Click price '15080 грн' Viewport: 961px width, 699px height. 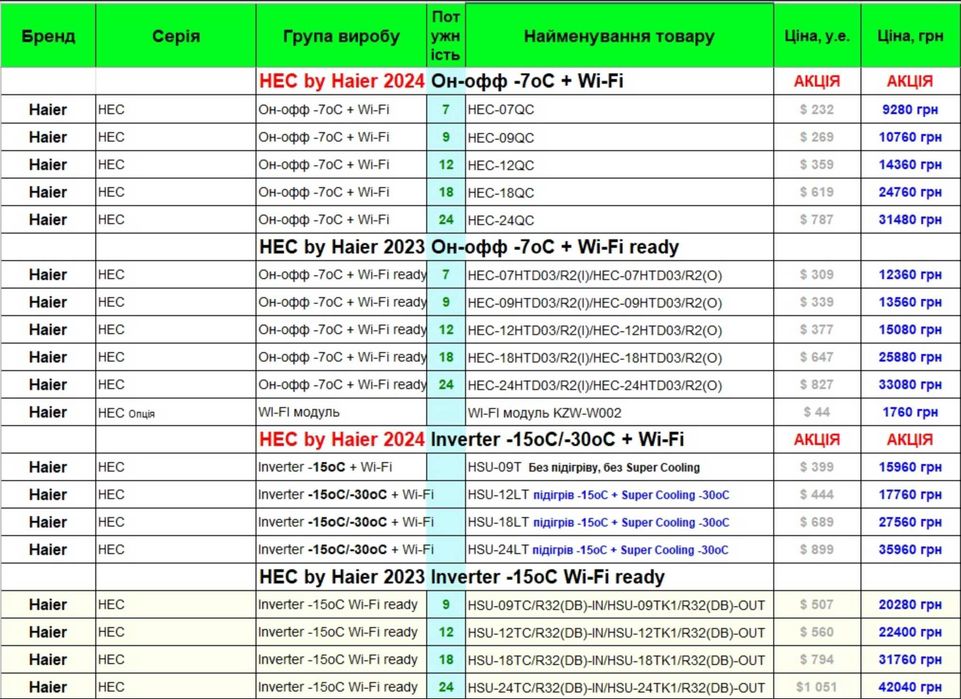pyautogui.click(x=910, y=330)
